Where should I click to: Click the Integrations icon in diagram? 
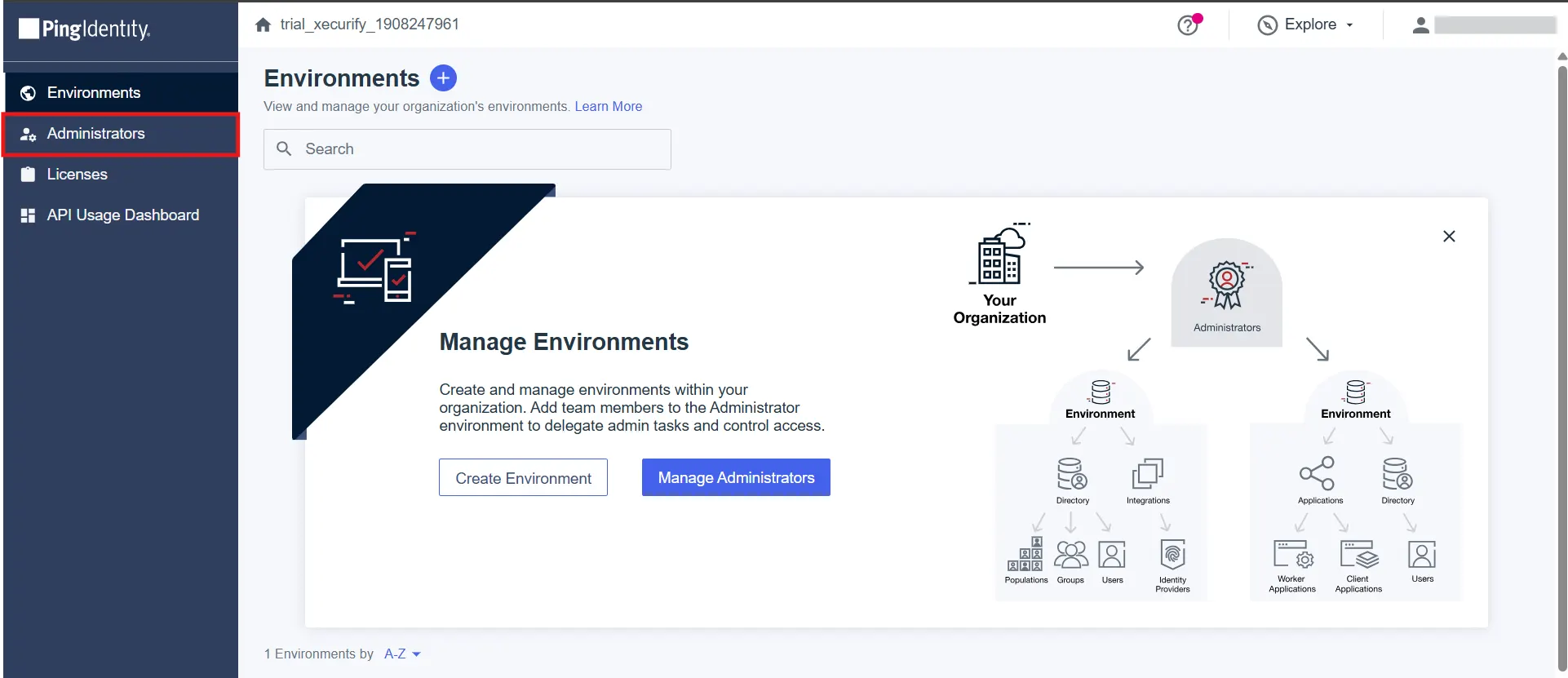(1148, 474)
